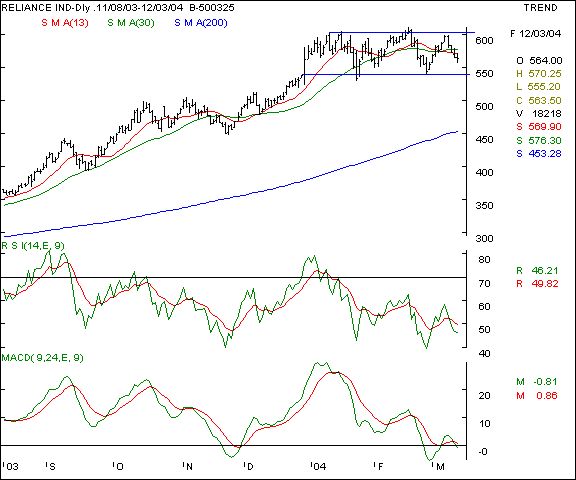Click the lower blue support line at 550
This screenshot has width=576, height=480.
tap(386, 75)
